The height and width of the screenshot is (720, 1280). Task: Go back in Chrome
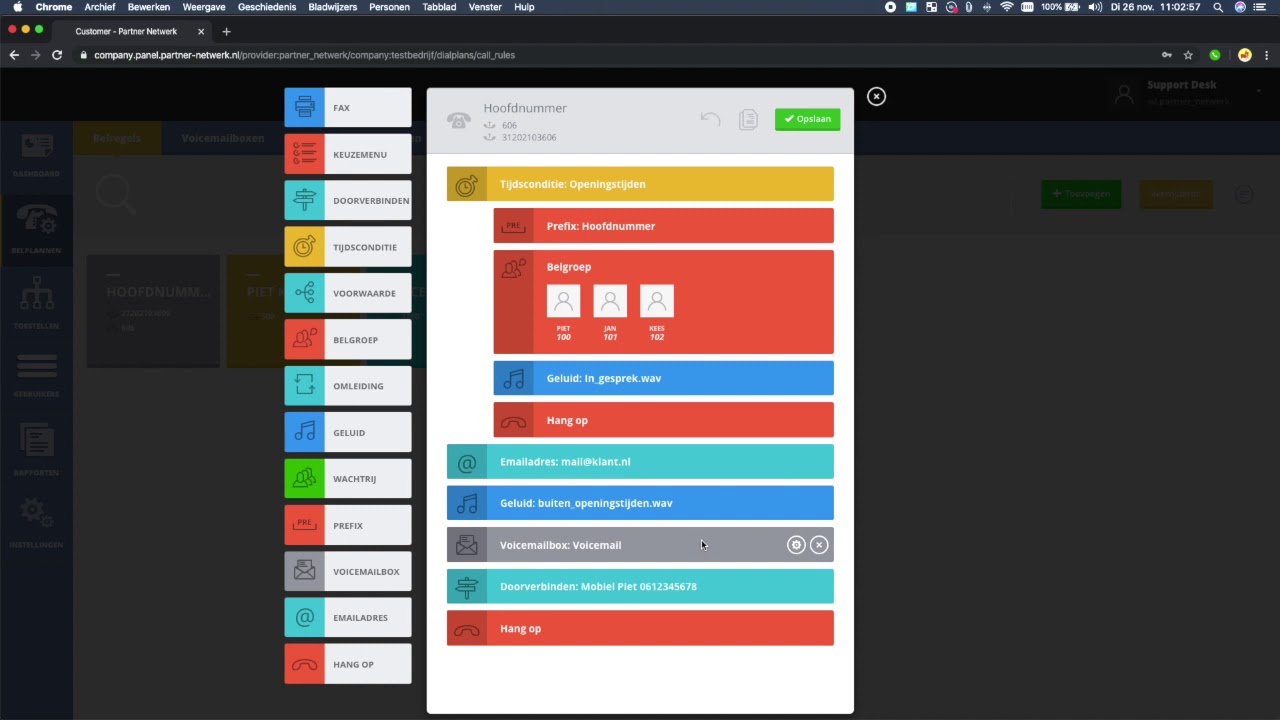tap(14, 55)
